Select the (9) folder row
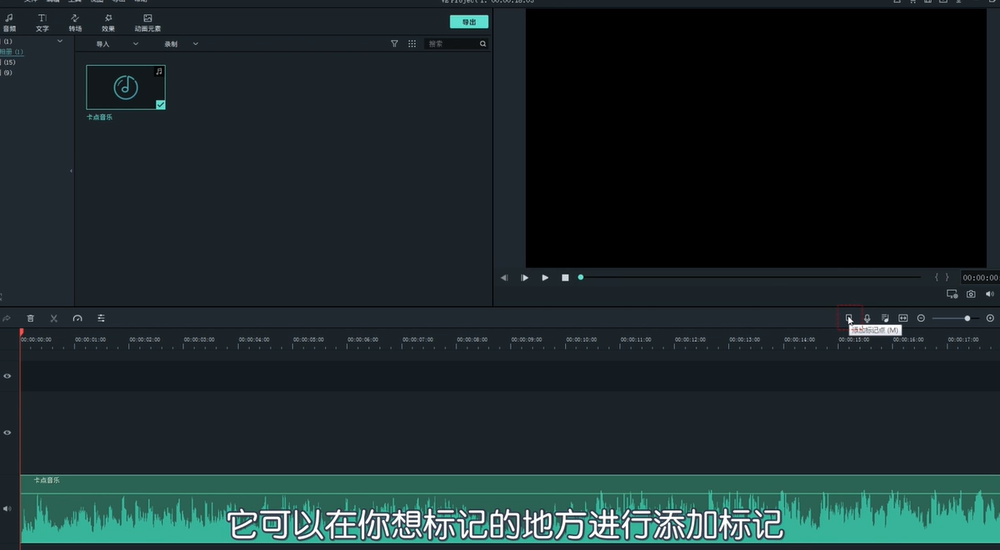Image resolution: width=1000 pixels, height=550 pixels. [7, 72]
